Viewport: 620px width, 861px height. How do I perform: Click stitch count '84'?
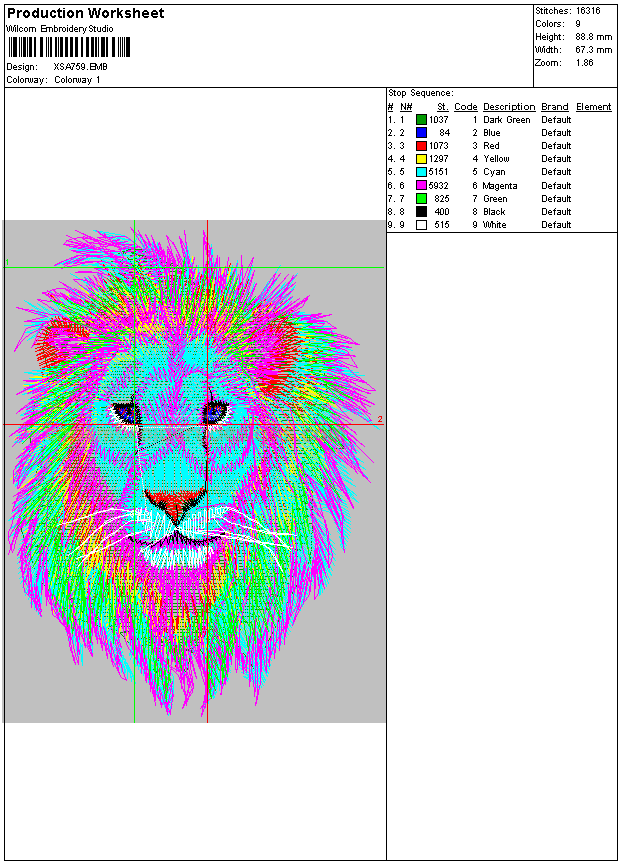click(x=444, y=133)
